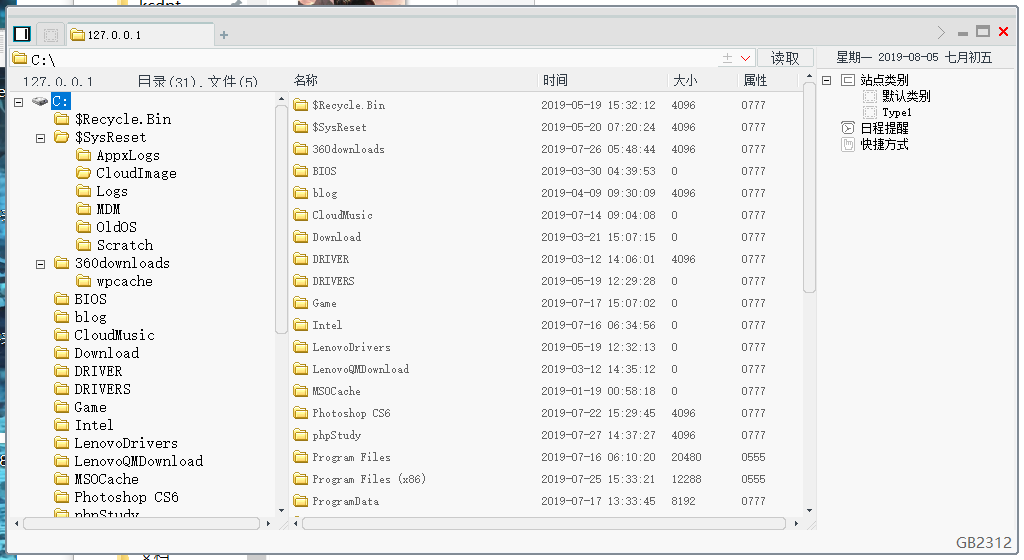Click the plus-minus icon in the path bar
This screenshot has width=1024, height=560.
pos(727,59)
